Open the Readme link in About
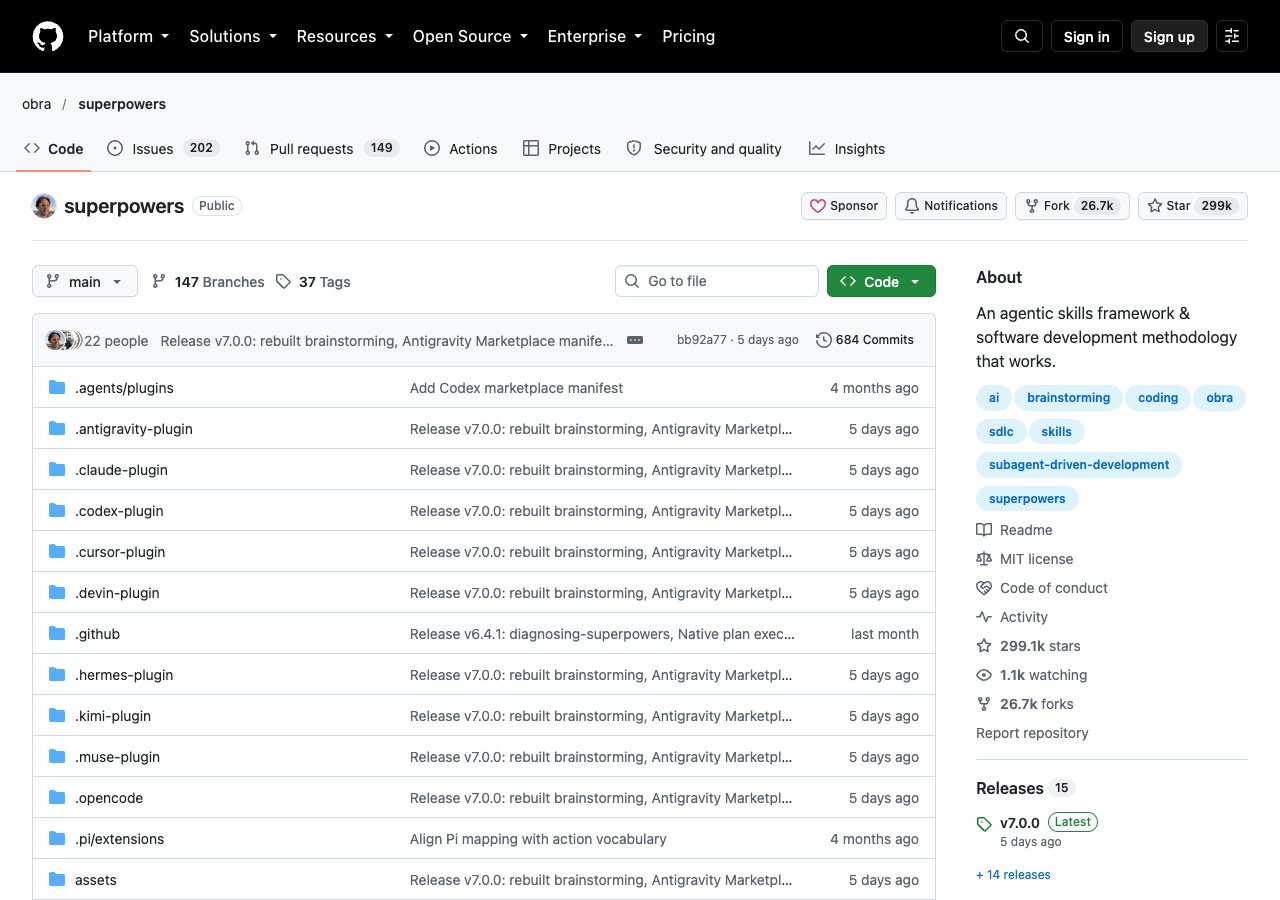The image size is (1280, 900). (x=1014, y=530)
